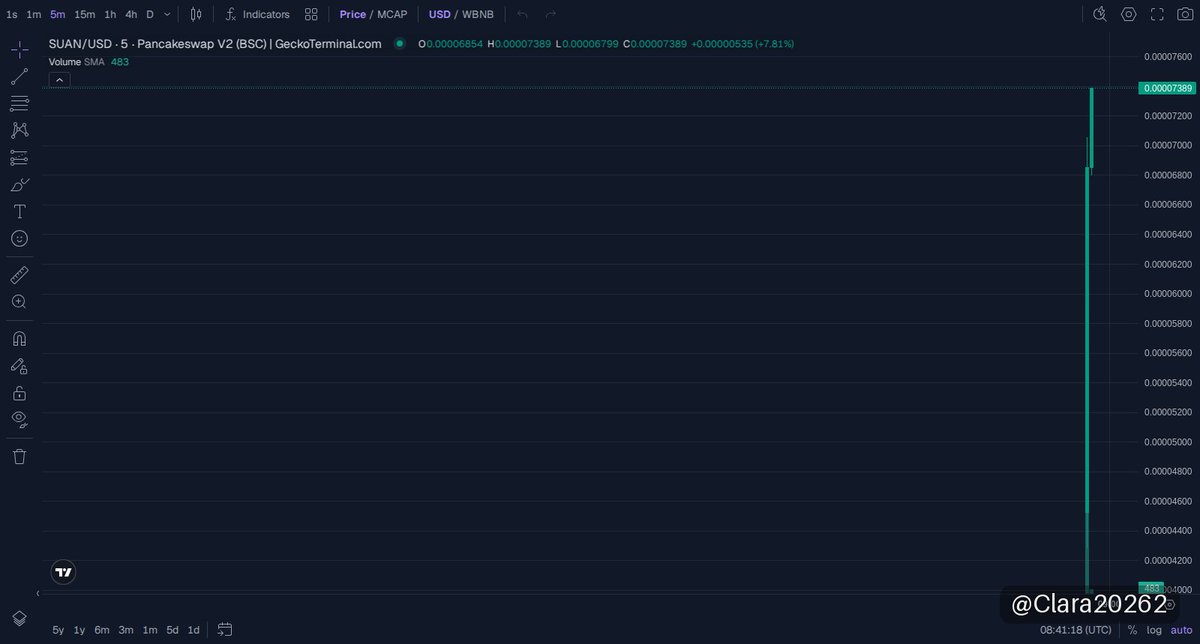Screen dimensions: 1200x644
Task: Open the forecasting and measurement tools
Action: pyautogui.click(x=19, y=157)
